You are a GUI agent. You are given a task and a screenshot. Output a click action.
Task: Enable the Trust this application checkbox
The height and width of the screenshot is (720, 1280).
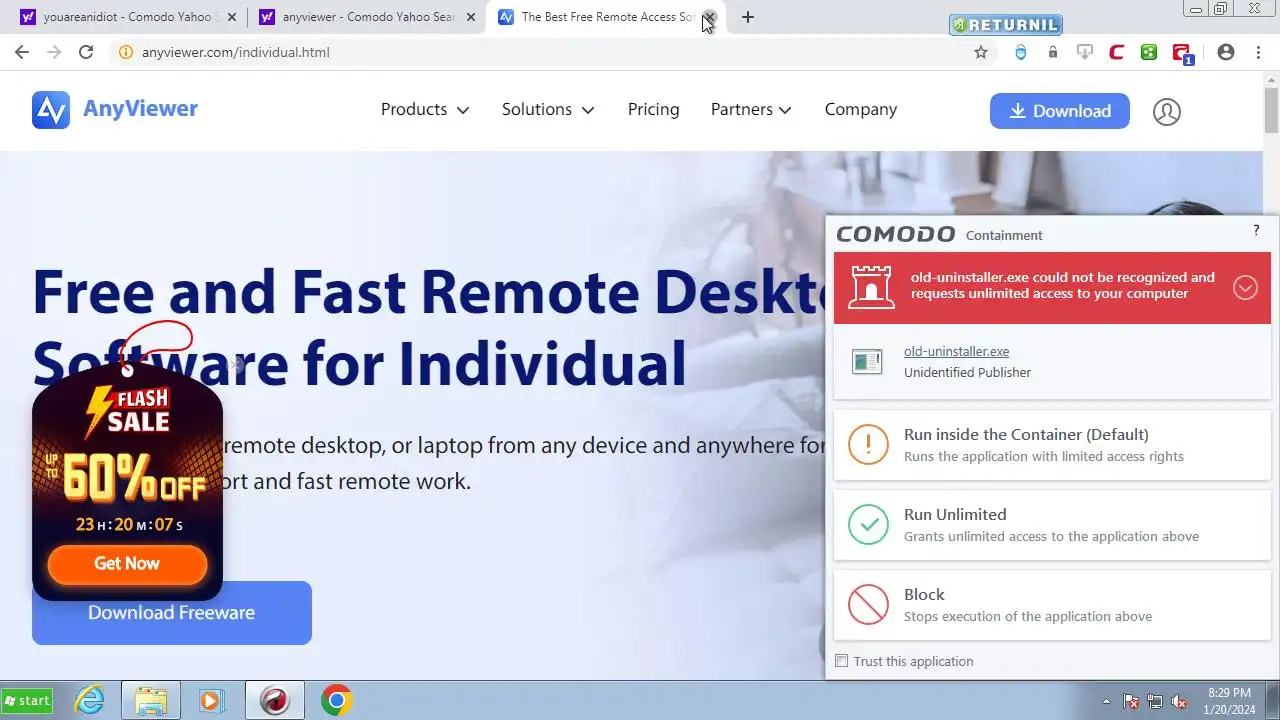pos(842,661)
